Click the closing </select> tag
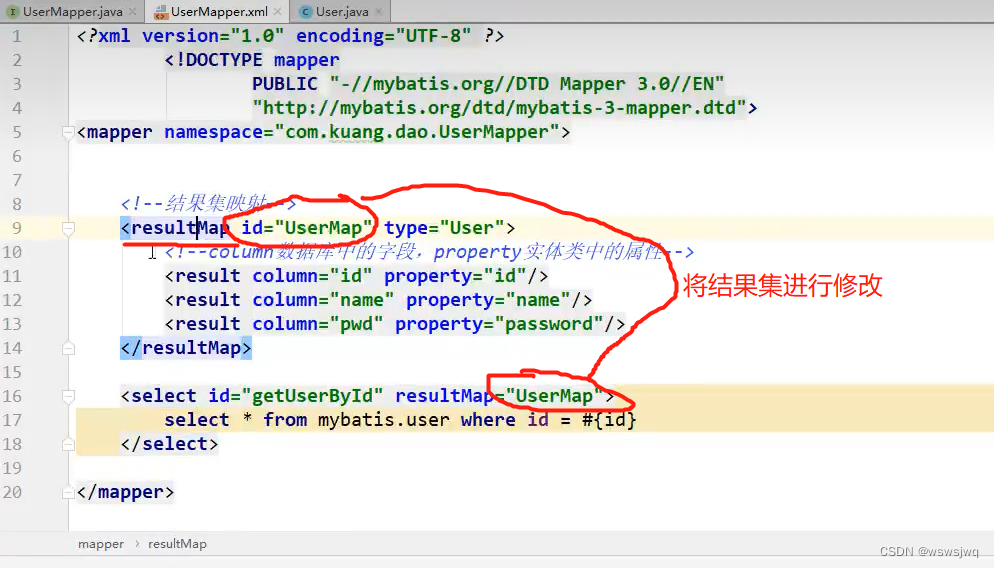This screenshot has width=994, height=568. [x=169, y=444]
